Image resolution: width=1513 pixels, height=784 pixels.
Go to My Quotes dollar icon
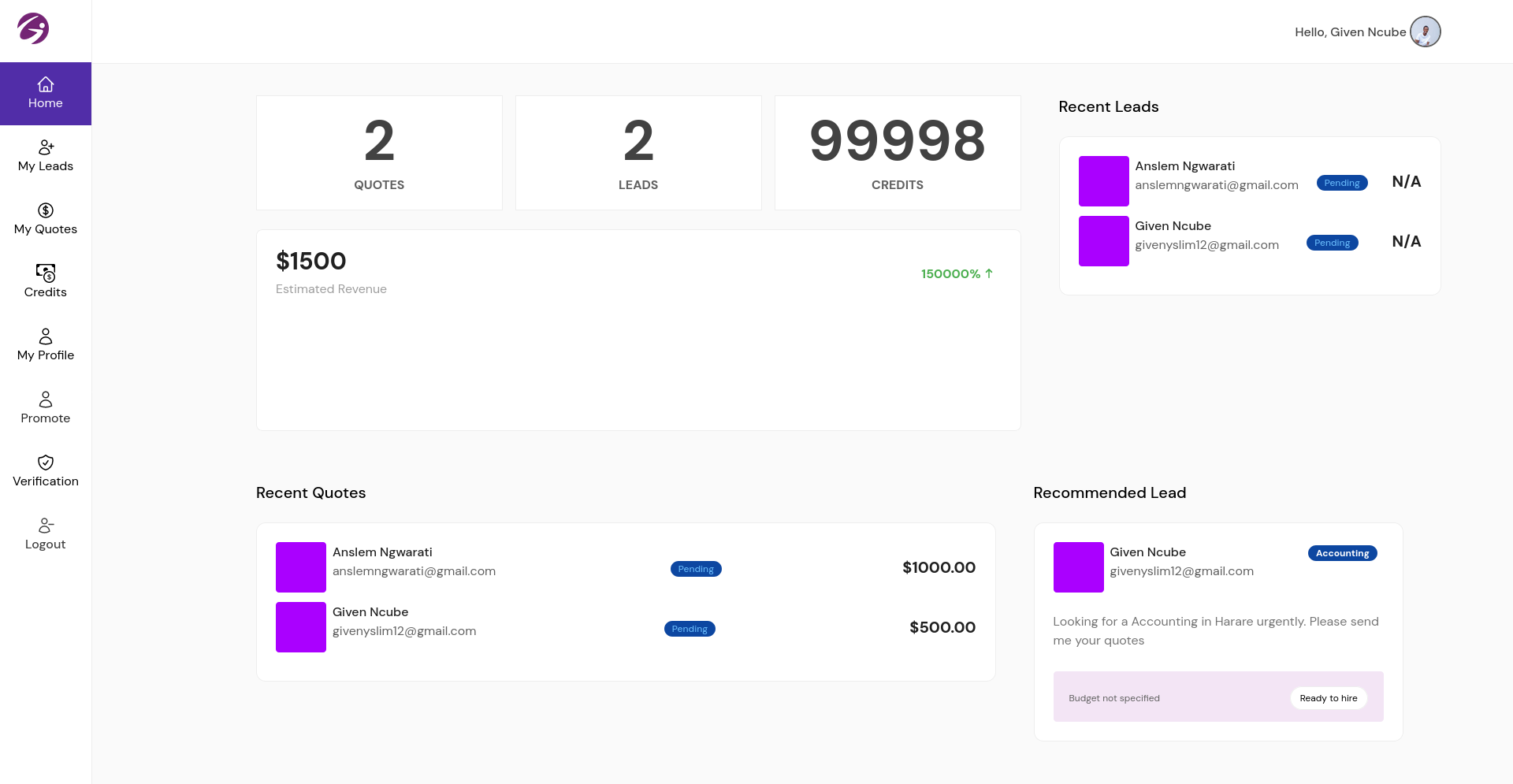[46, 210]
